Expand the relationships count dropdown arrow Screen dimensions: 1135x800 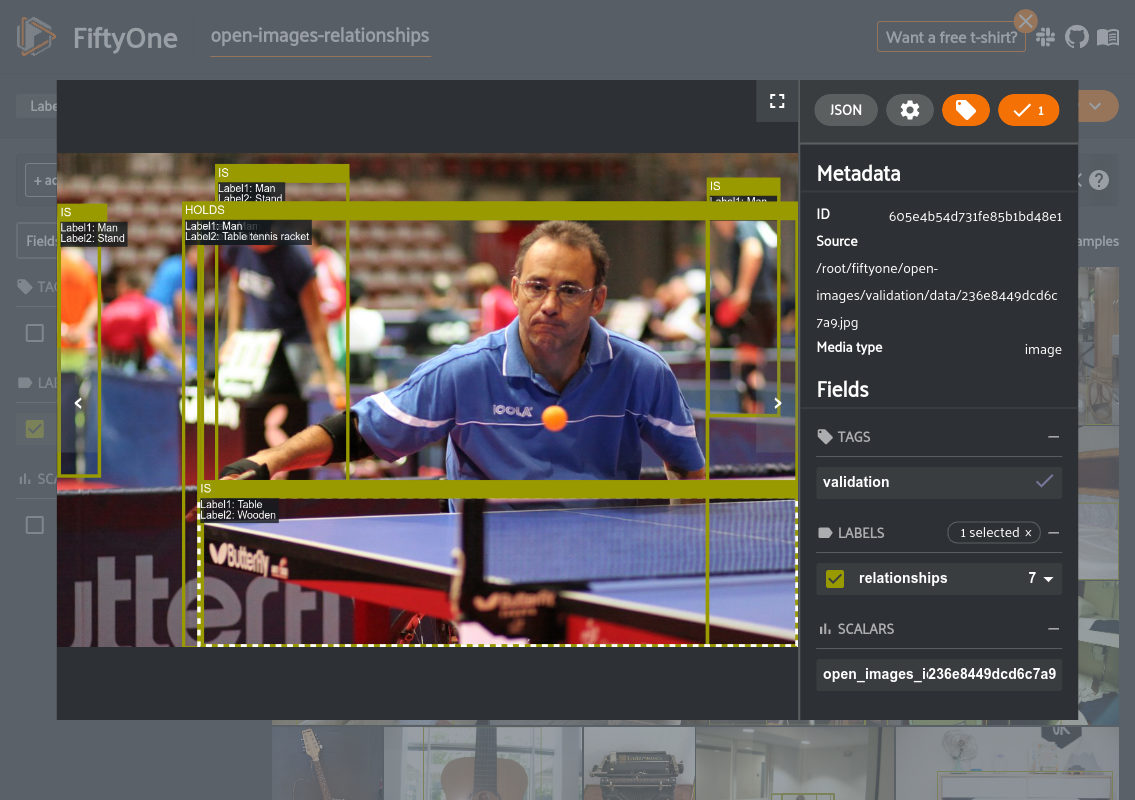point(1049,579)
